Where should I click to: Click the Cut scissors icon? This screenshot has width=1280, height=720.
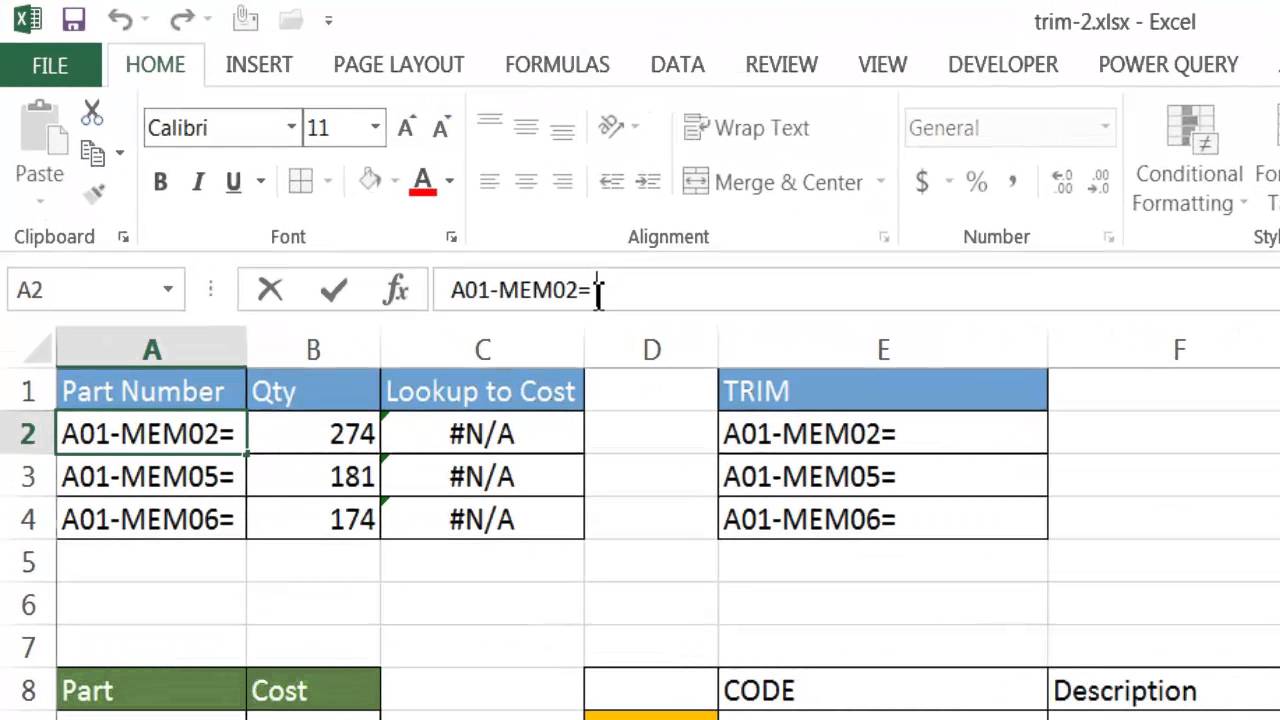pos(92,112)
